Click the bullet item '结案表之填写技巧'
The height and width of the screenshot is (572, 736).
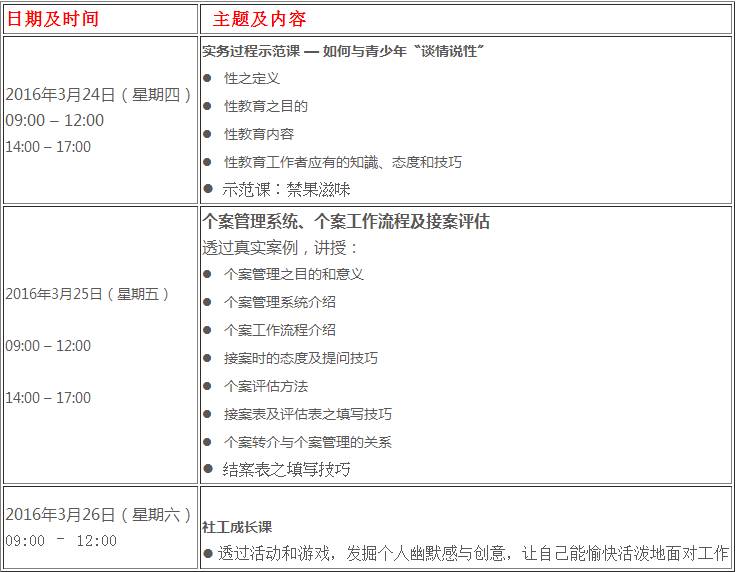(x=286, y=469)
